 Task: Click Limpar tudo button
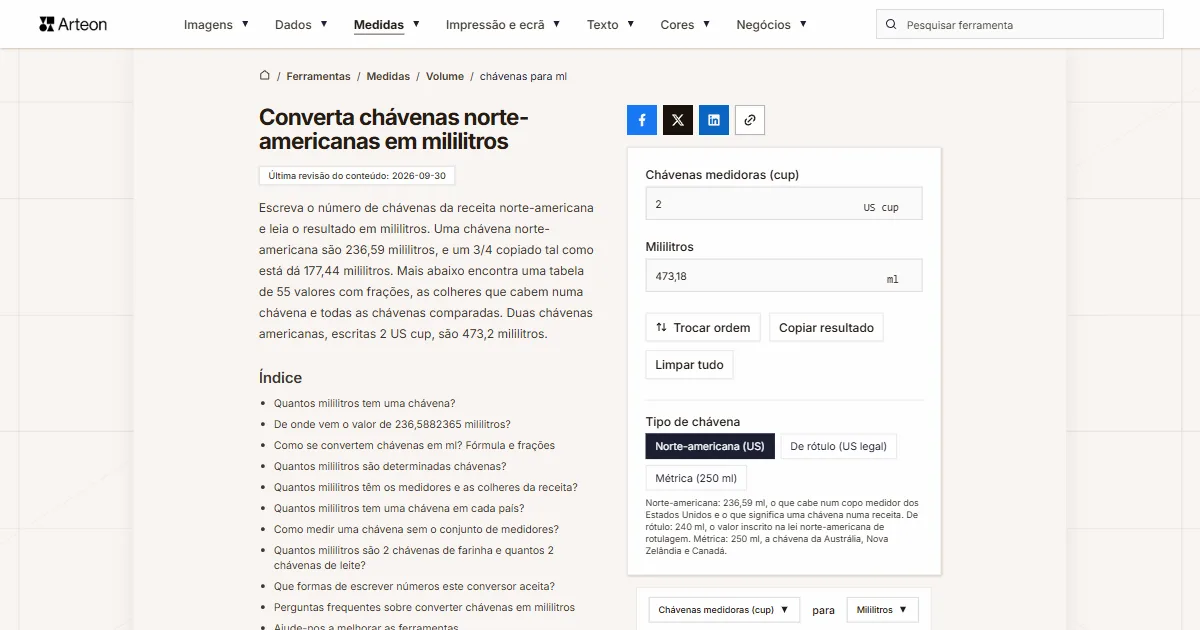click(x=689, y=365)
